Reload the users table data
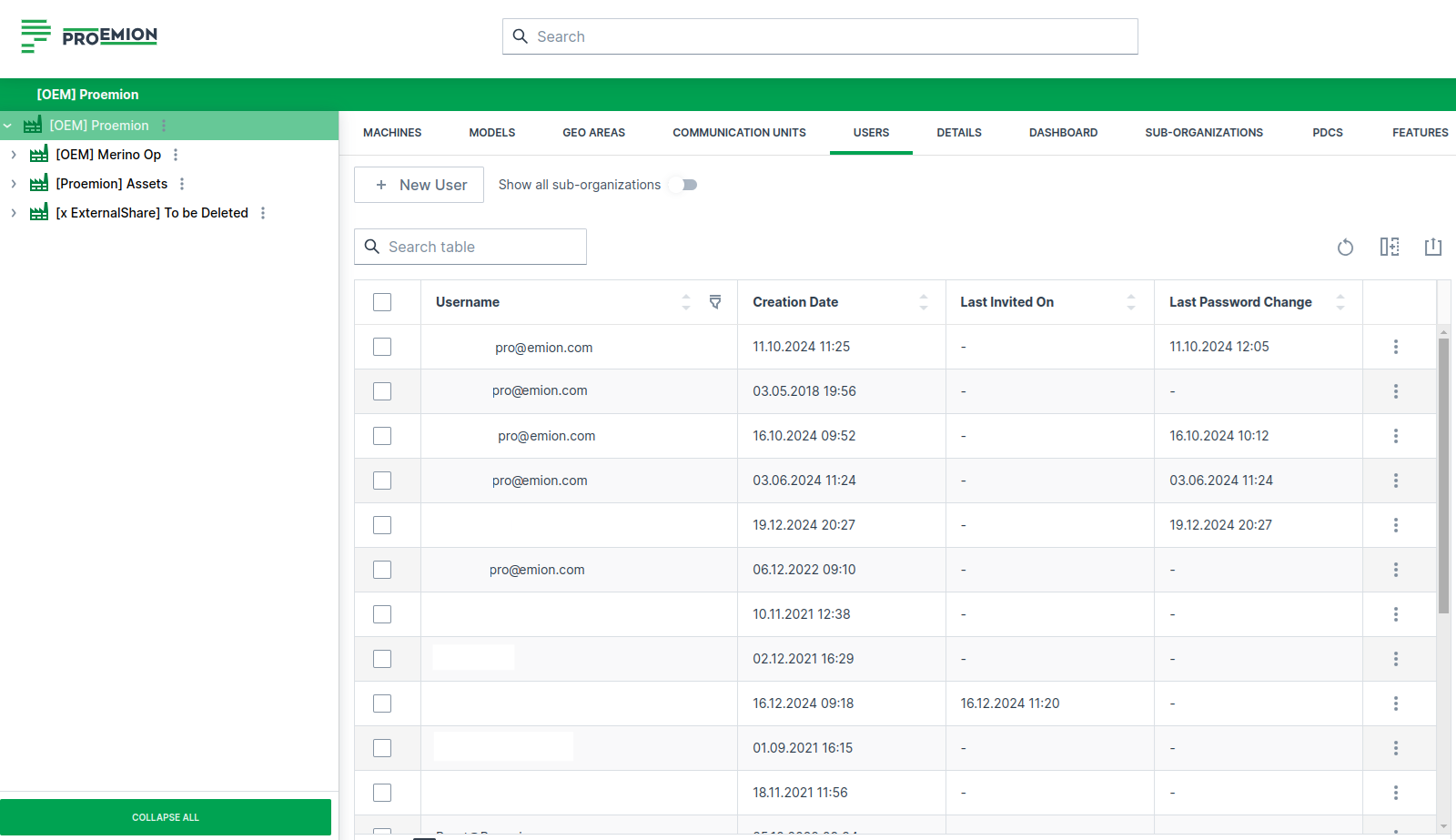The image size is (1456, 840). [1345, 247]
